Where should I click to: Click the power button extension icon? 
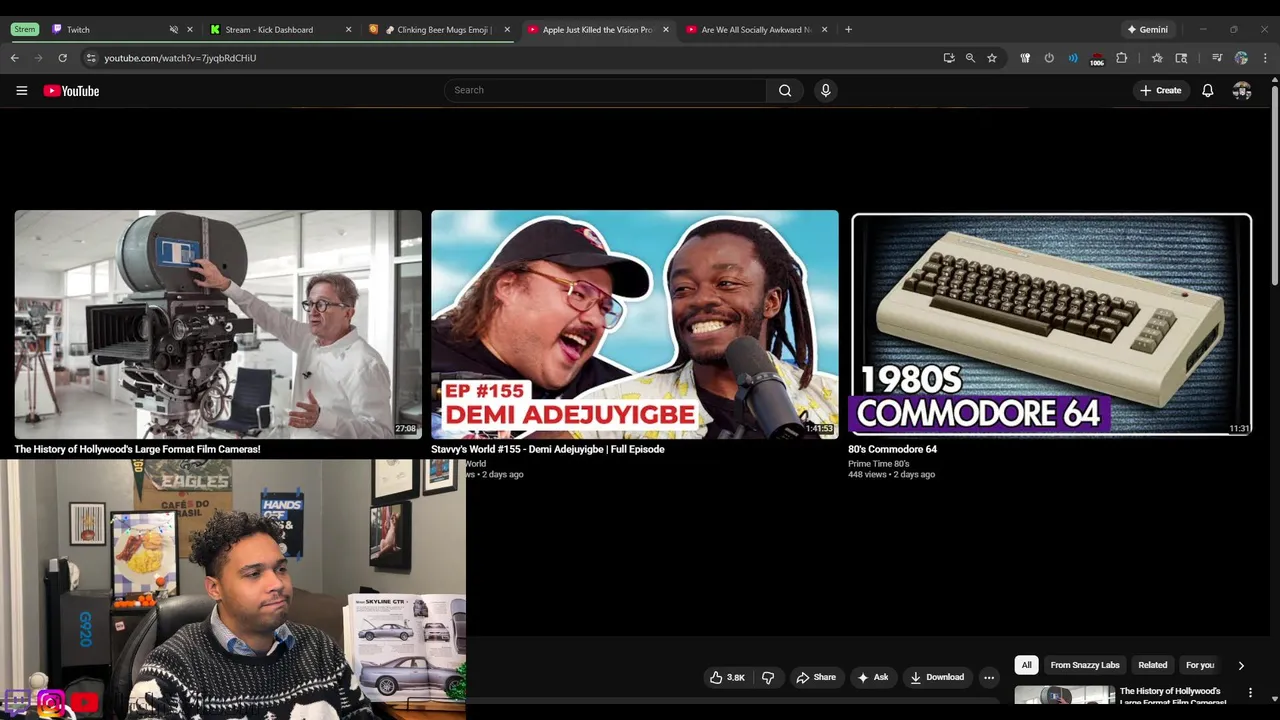(x=1049, y=58)
